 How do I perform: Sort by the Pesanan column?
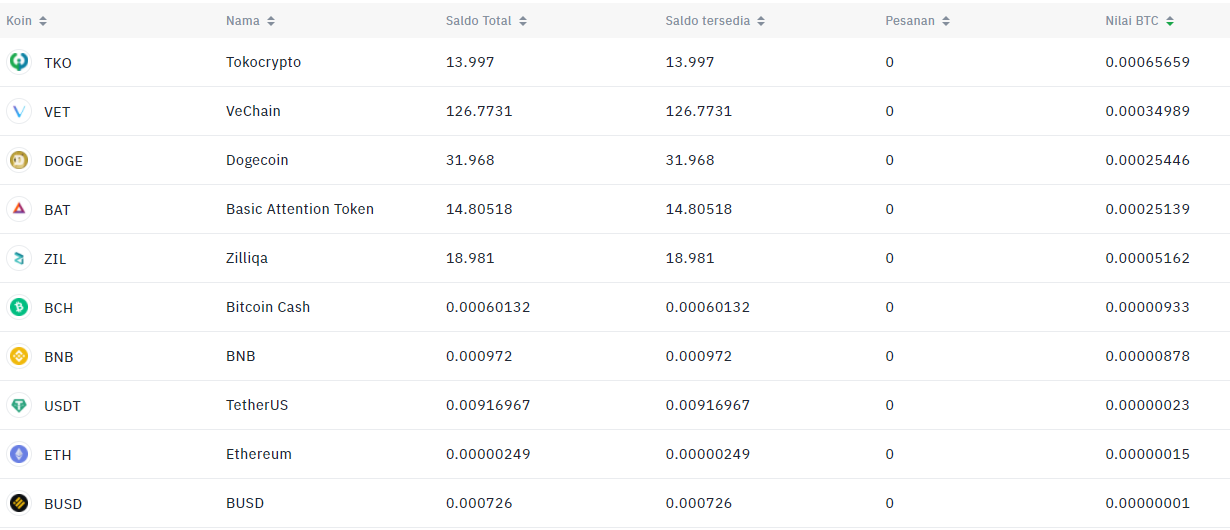point(918,21)
